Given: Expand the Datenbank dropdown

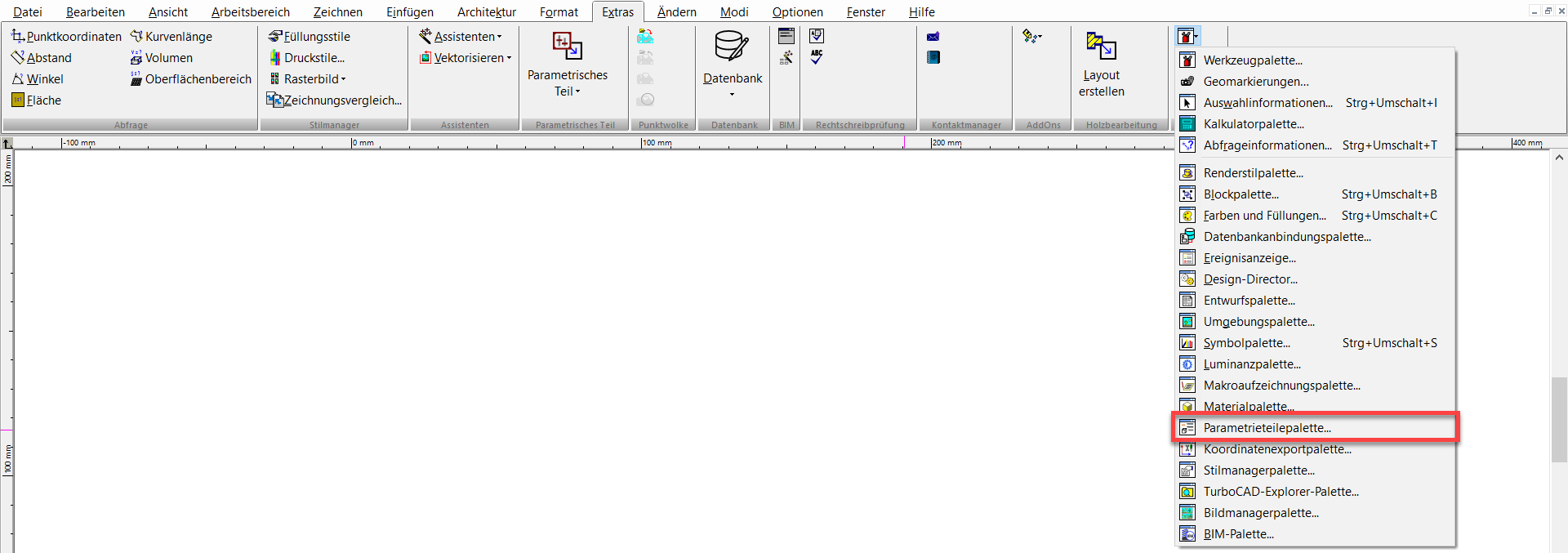Looking at the screenshot, I should click(x=732, y=94).
